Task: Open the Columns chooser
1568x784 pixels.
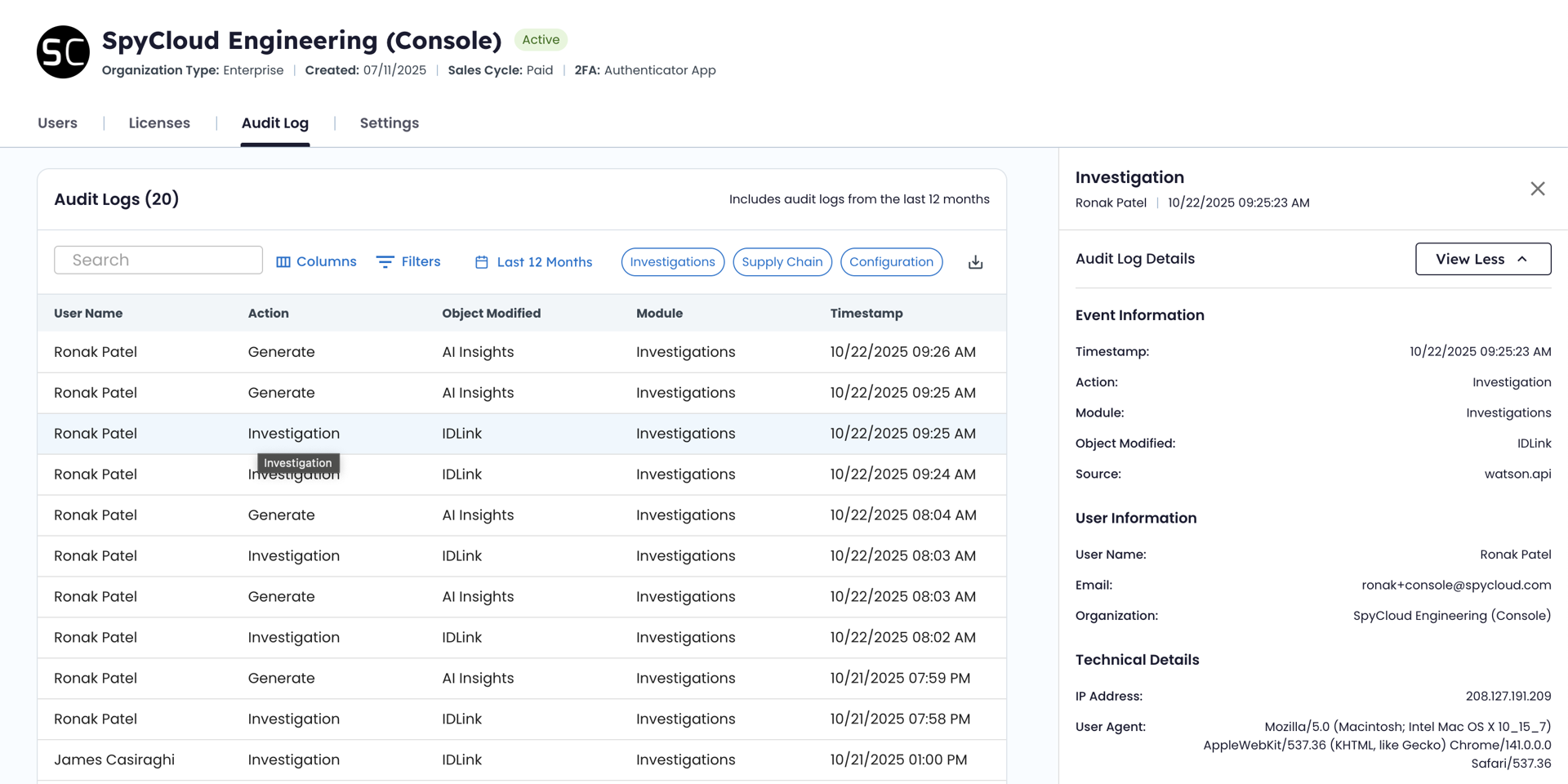Action: pos(316,261)
